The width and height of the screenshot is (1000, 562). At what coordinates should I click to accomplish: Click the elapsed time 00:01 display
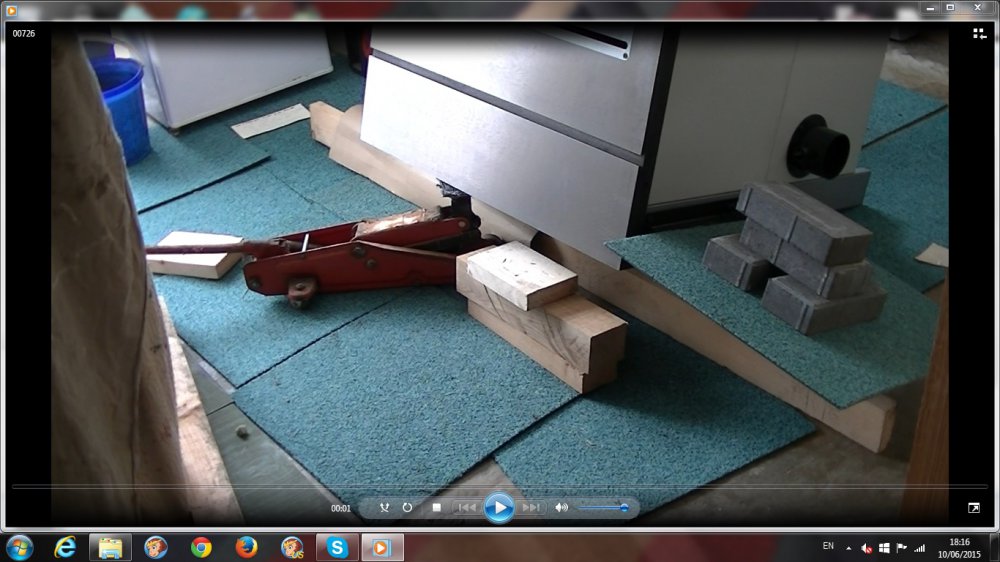coord(341,508)
